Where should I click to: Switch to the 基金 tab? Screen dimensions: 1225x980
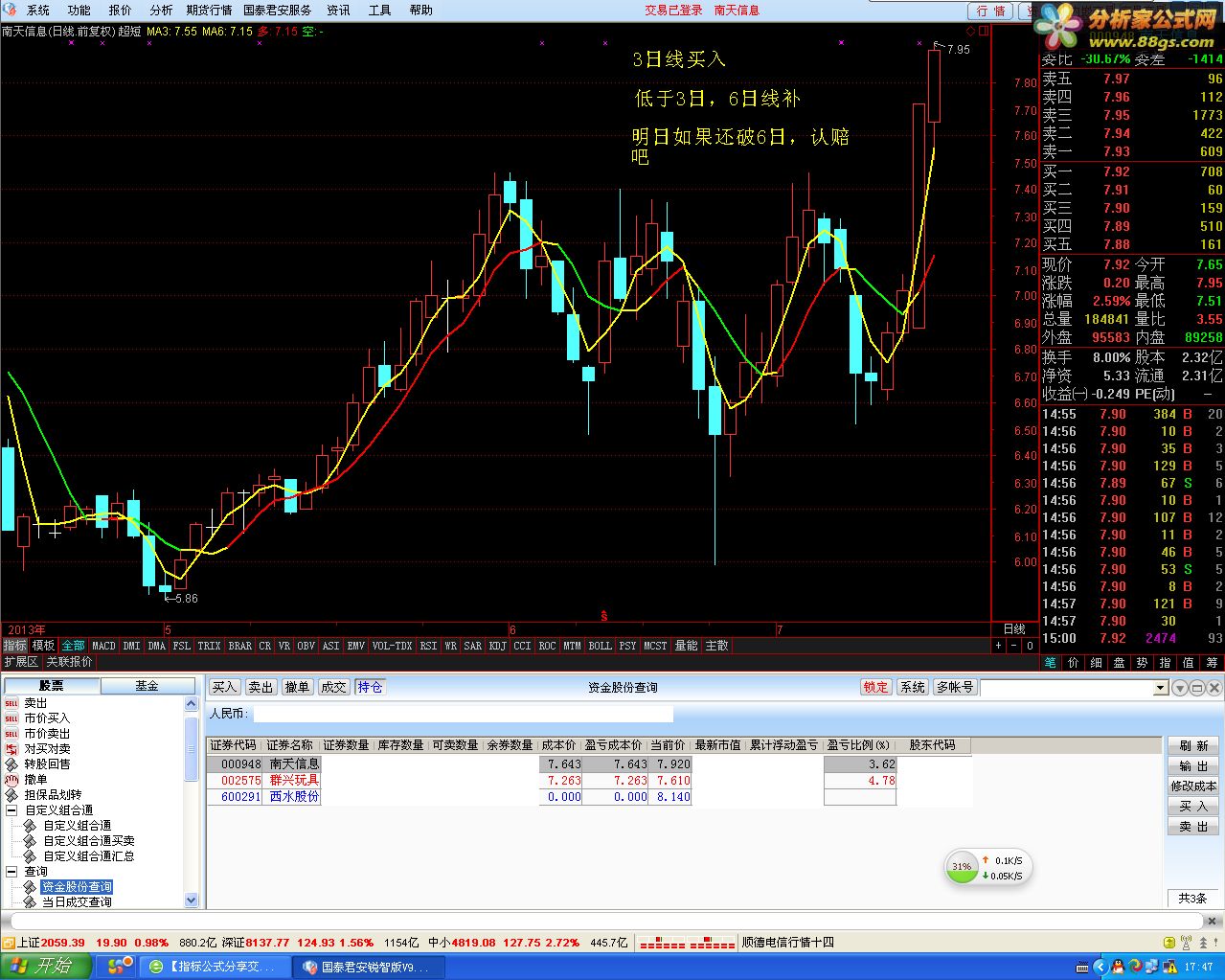coord(147,686)
